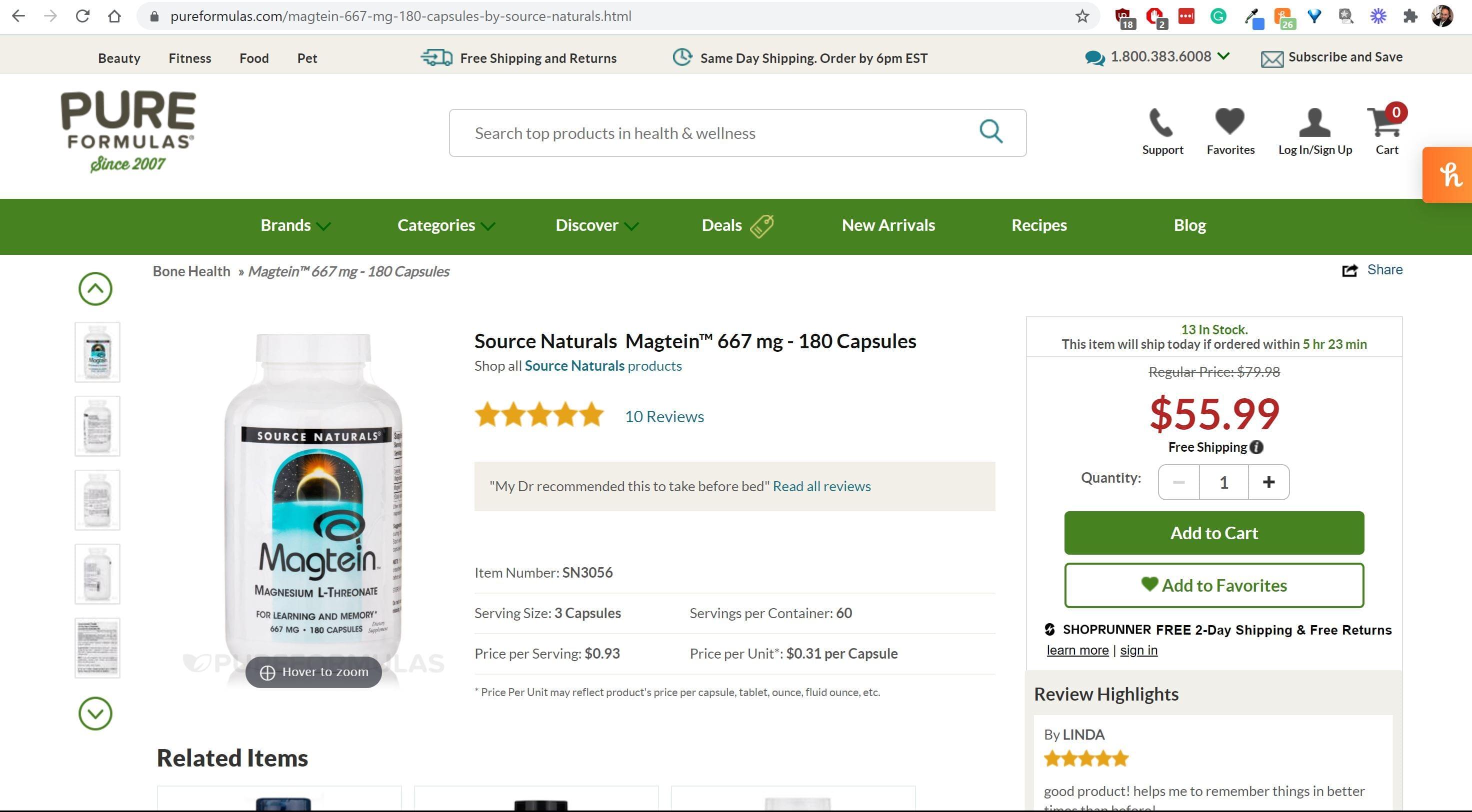This screenshot has width=1472, height=812.
Task: Open the Chrome profile avatar
Action: [x=1441, y=16]
